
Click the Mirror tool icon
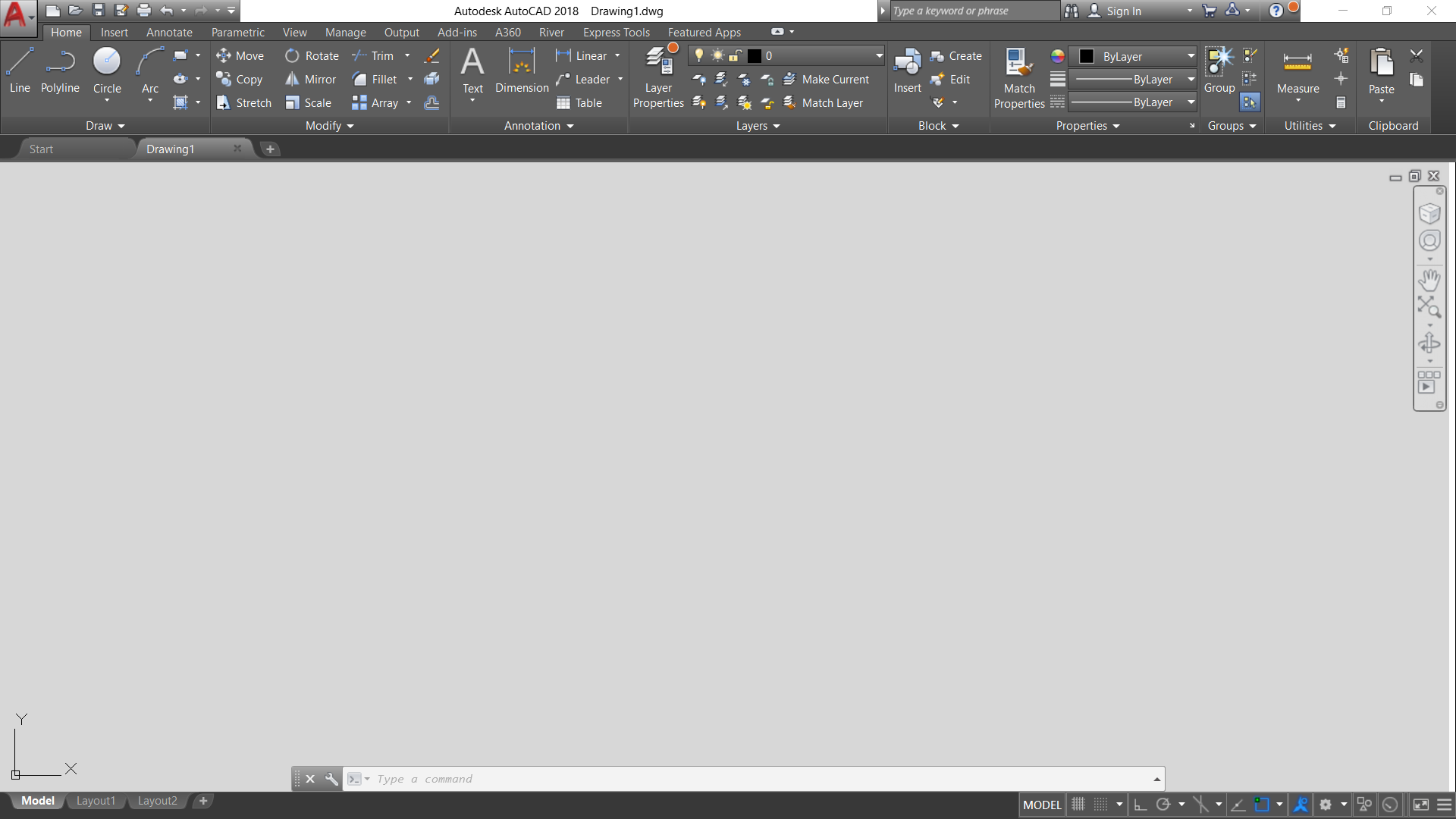pos(292,79)
